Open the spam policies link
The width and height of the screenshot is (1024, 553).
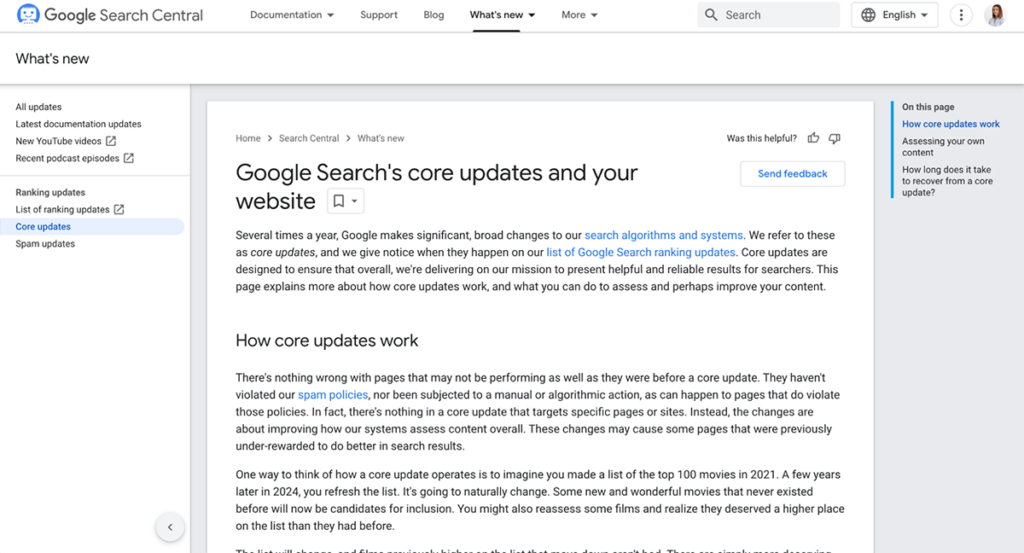click(x=332, y=394)
